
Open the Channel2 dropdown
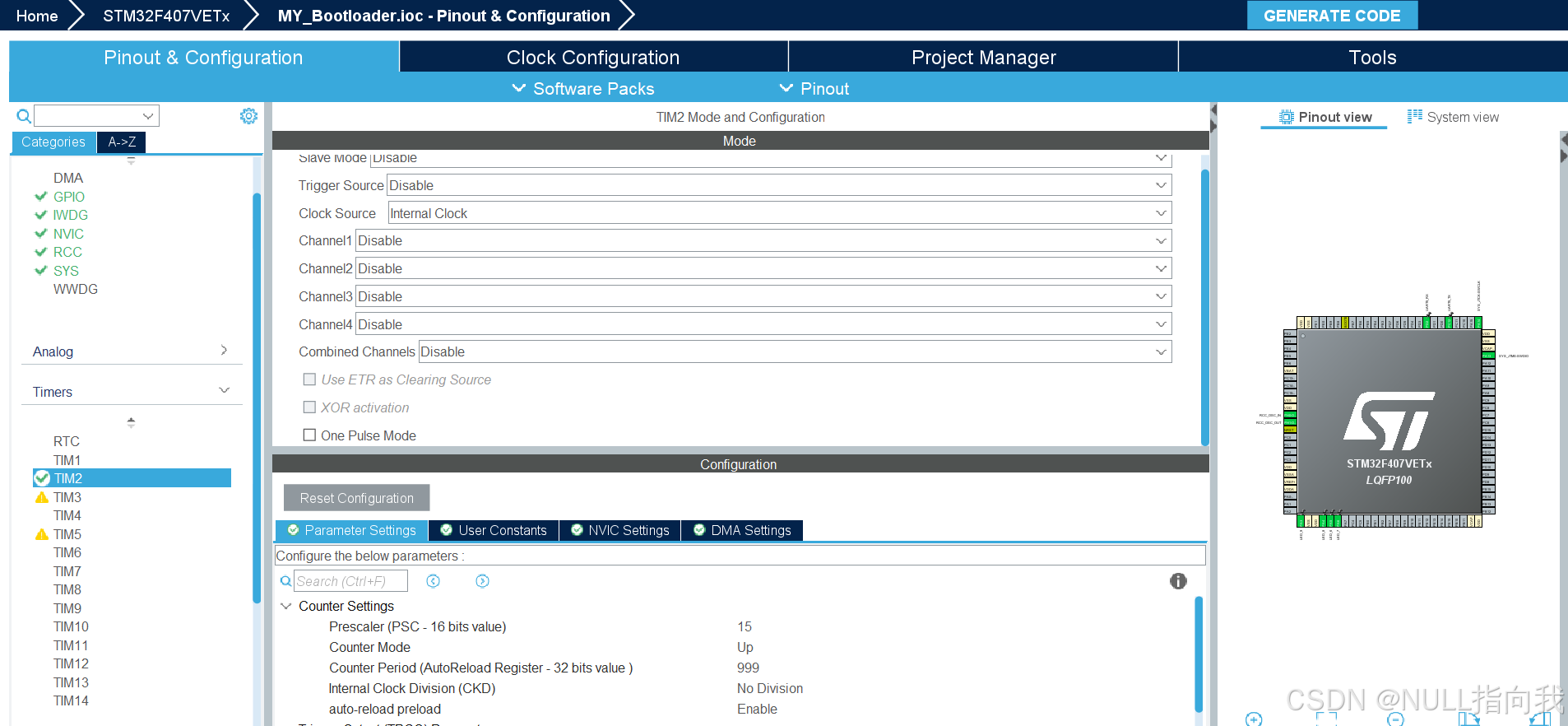pos(763,268)
